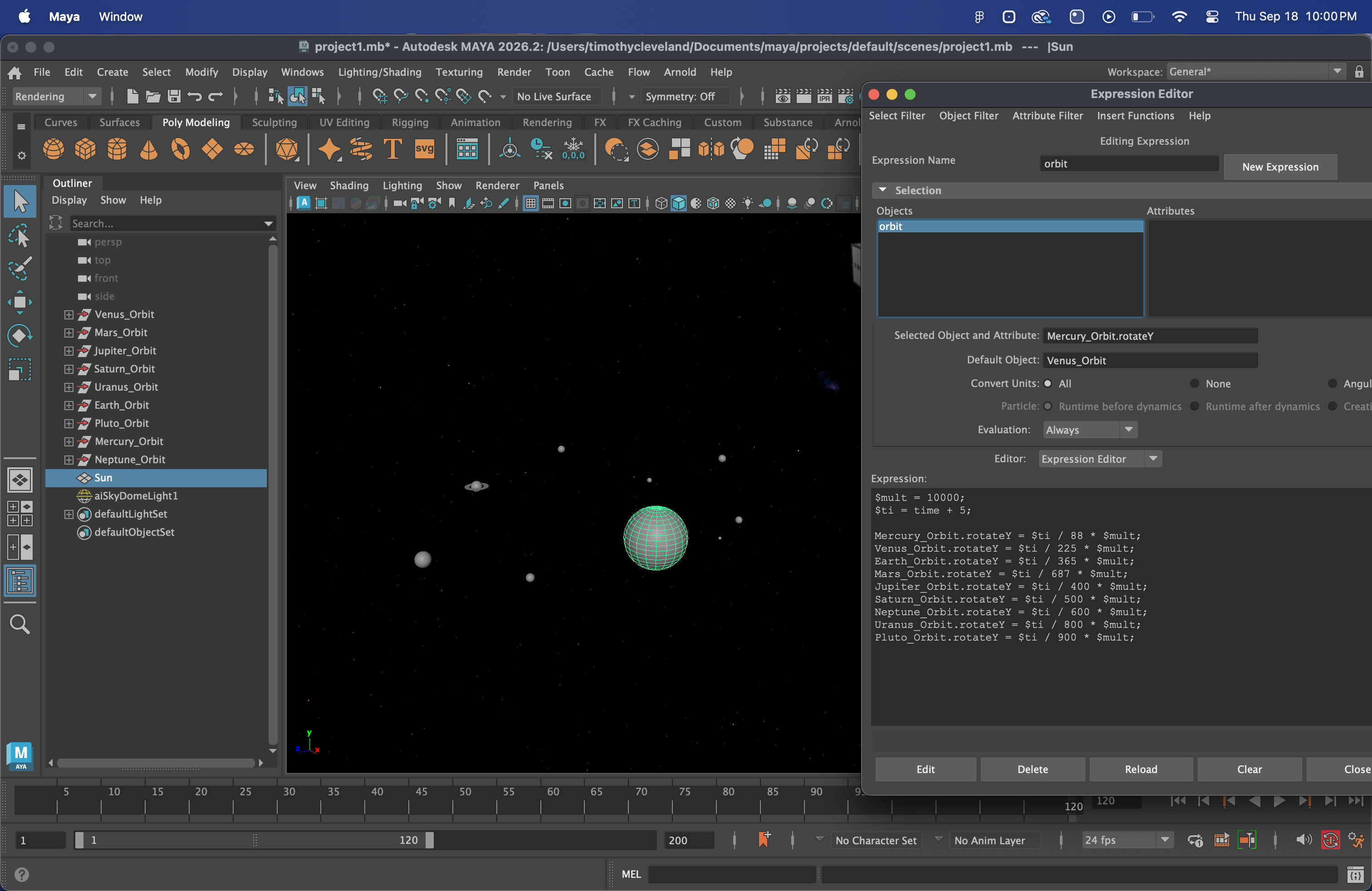Switch to the Rigging shelf tab
1372x891 pixels.
pyautogui.click(x=410, y=122)
